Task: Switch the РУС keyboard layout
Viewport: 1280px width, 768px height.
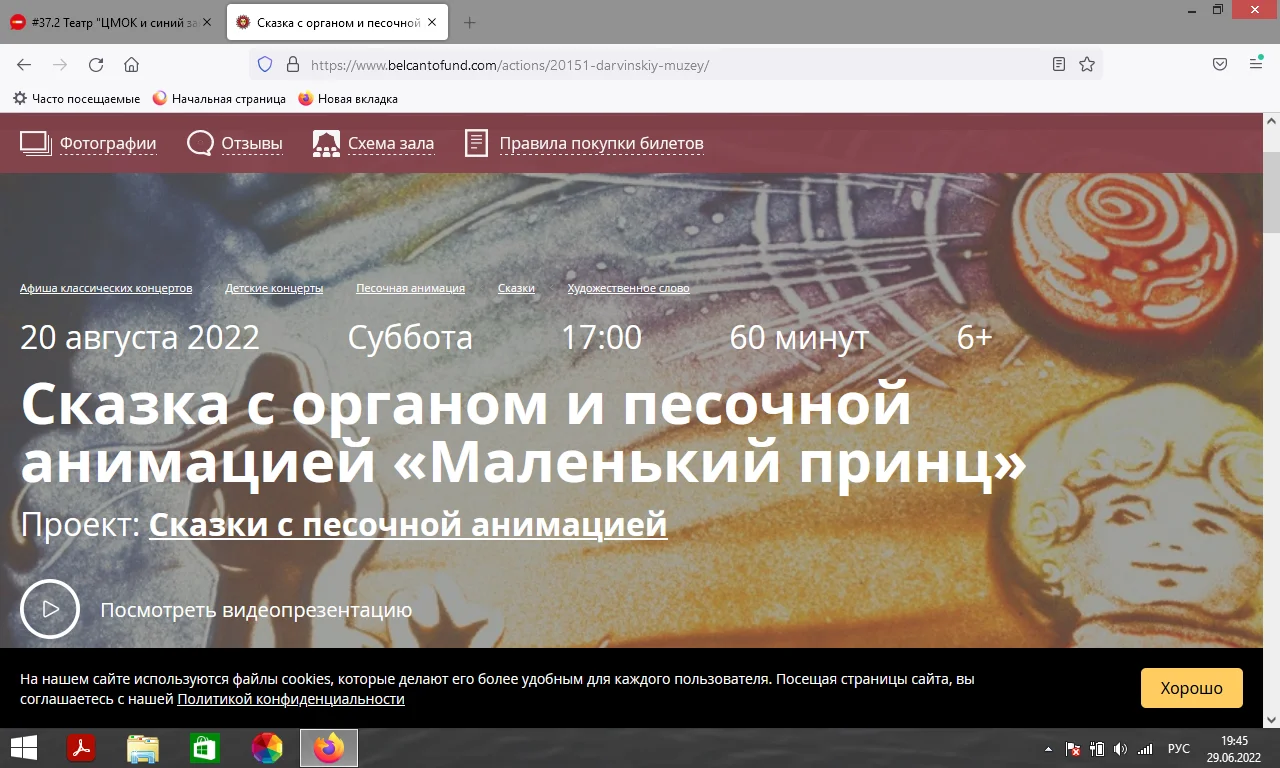Action: 1178,748
